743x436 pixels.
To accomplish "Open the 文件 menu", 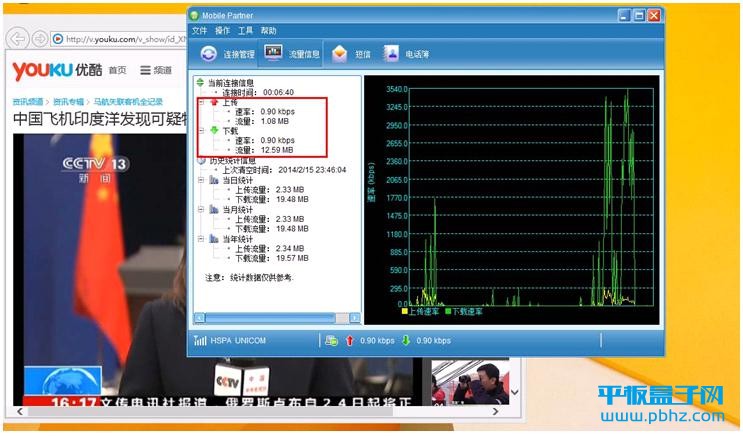I will [199, 30].
